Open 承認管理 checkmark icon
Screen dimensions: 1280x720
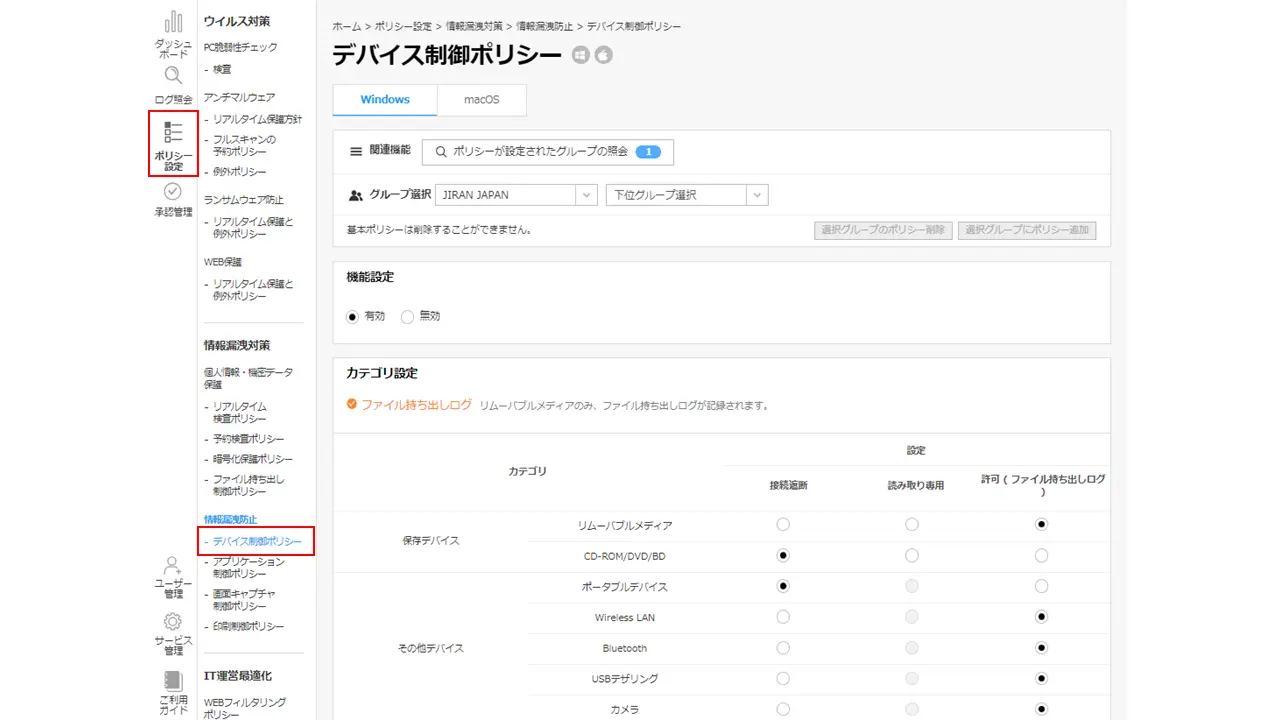coord(173,191)
